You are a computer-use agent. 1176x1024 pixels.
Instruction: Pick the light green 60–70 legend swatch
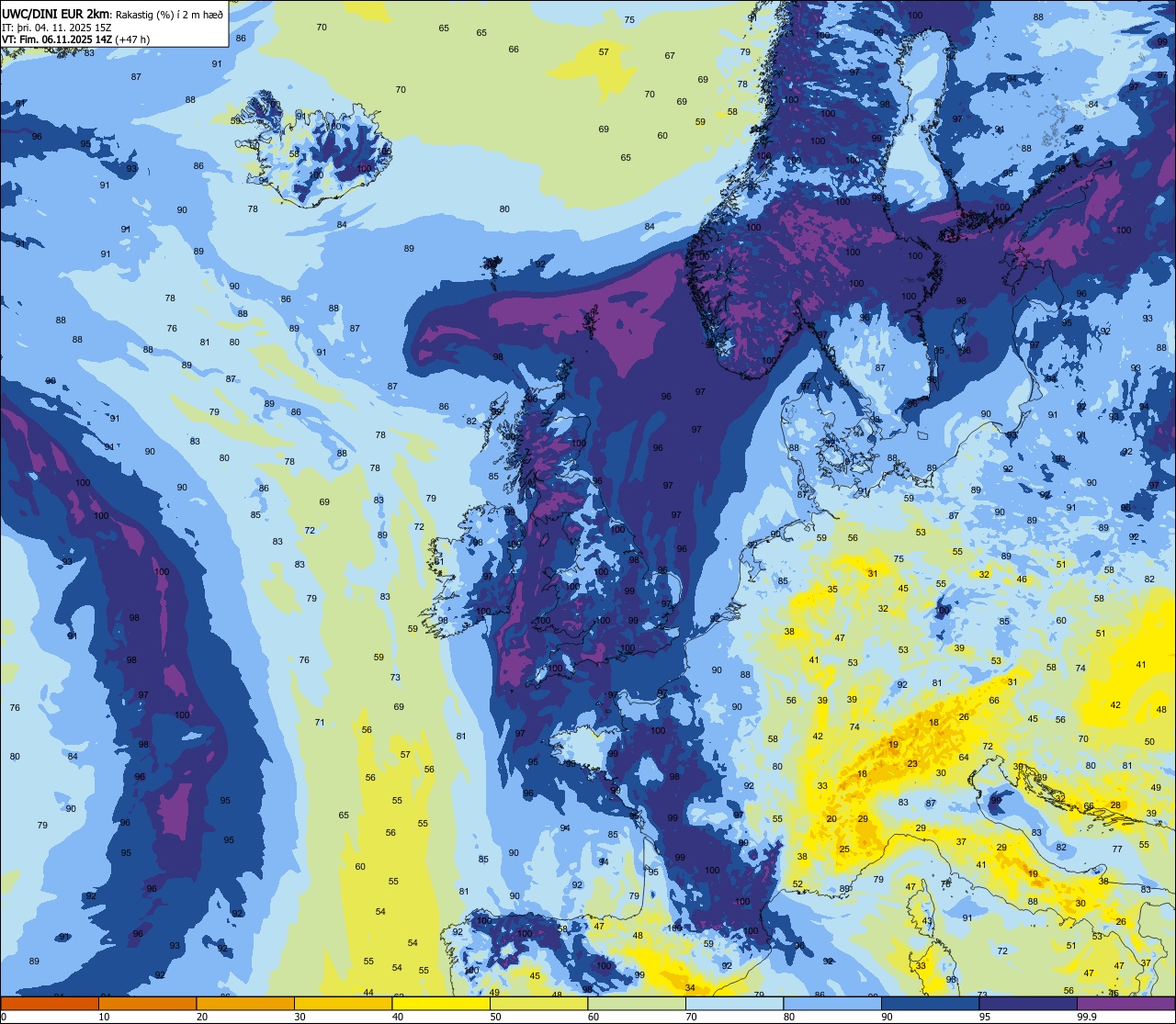[x=637, y=1003]
